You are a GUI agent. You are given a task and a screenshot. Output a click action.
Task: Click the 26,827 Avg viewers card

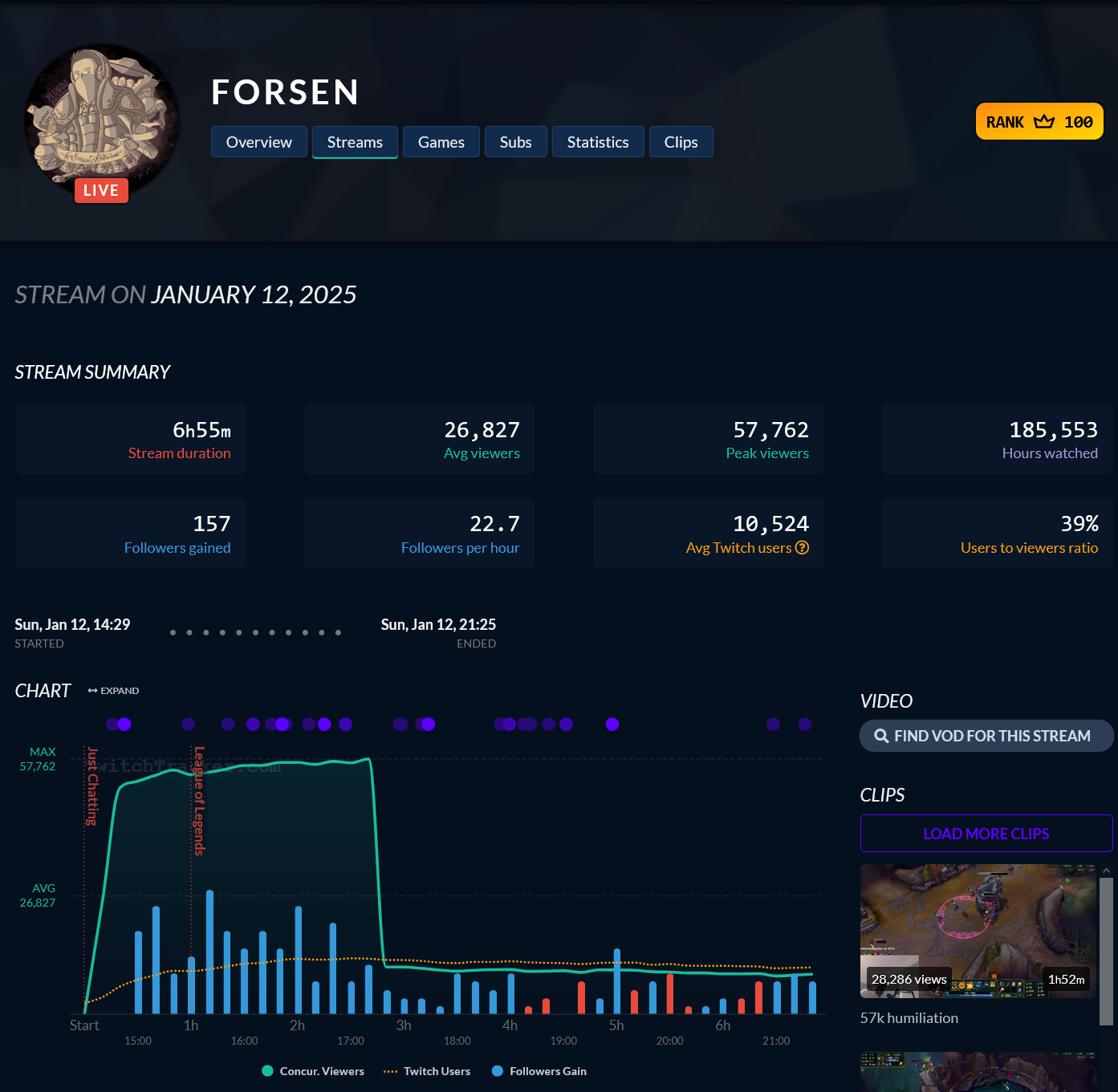[419, 439]
